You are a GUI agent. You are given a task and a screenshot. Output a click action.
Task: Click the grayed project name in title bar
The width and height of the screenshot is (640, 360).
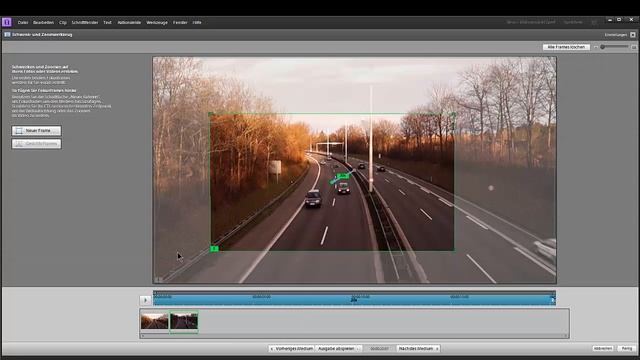pos(531,22)
